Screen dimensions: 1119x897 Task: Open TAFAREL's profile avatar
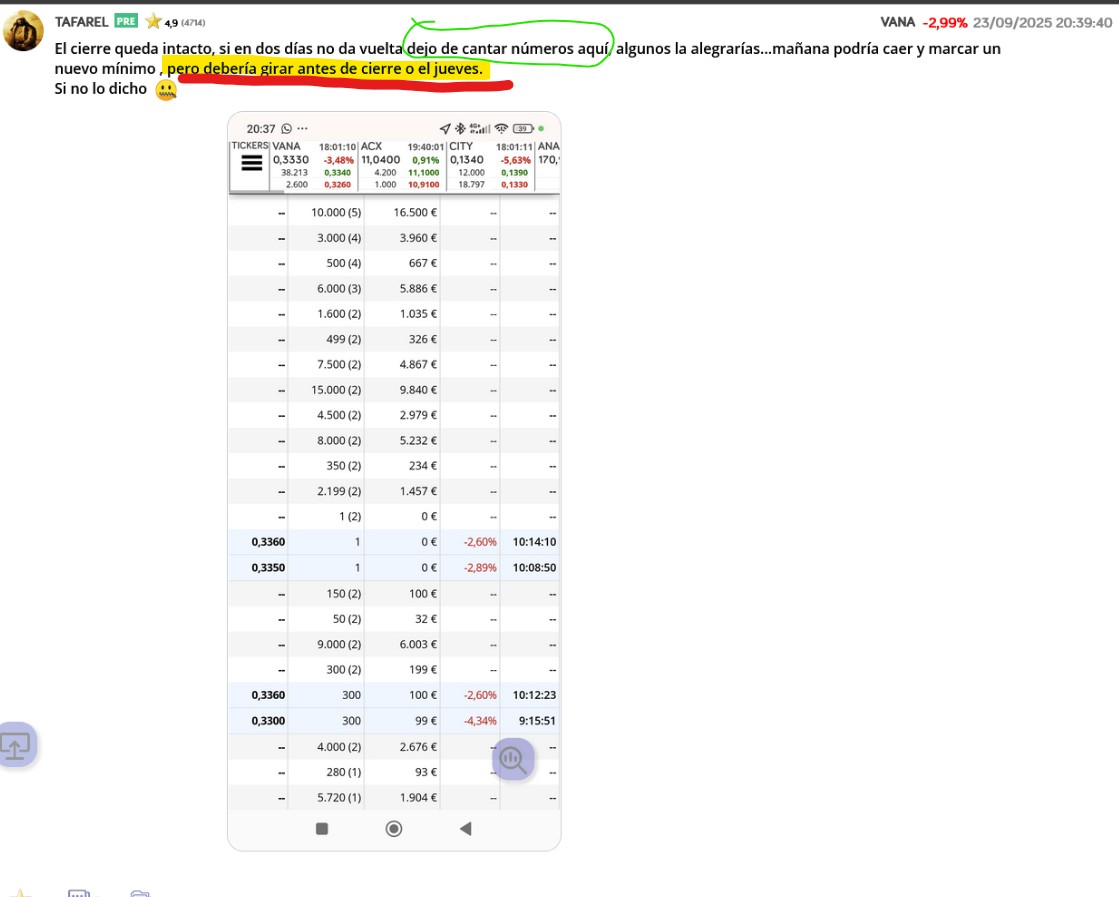click(23, 31)
